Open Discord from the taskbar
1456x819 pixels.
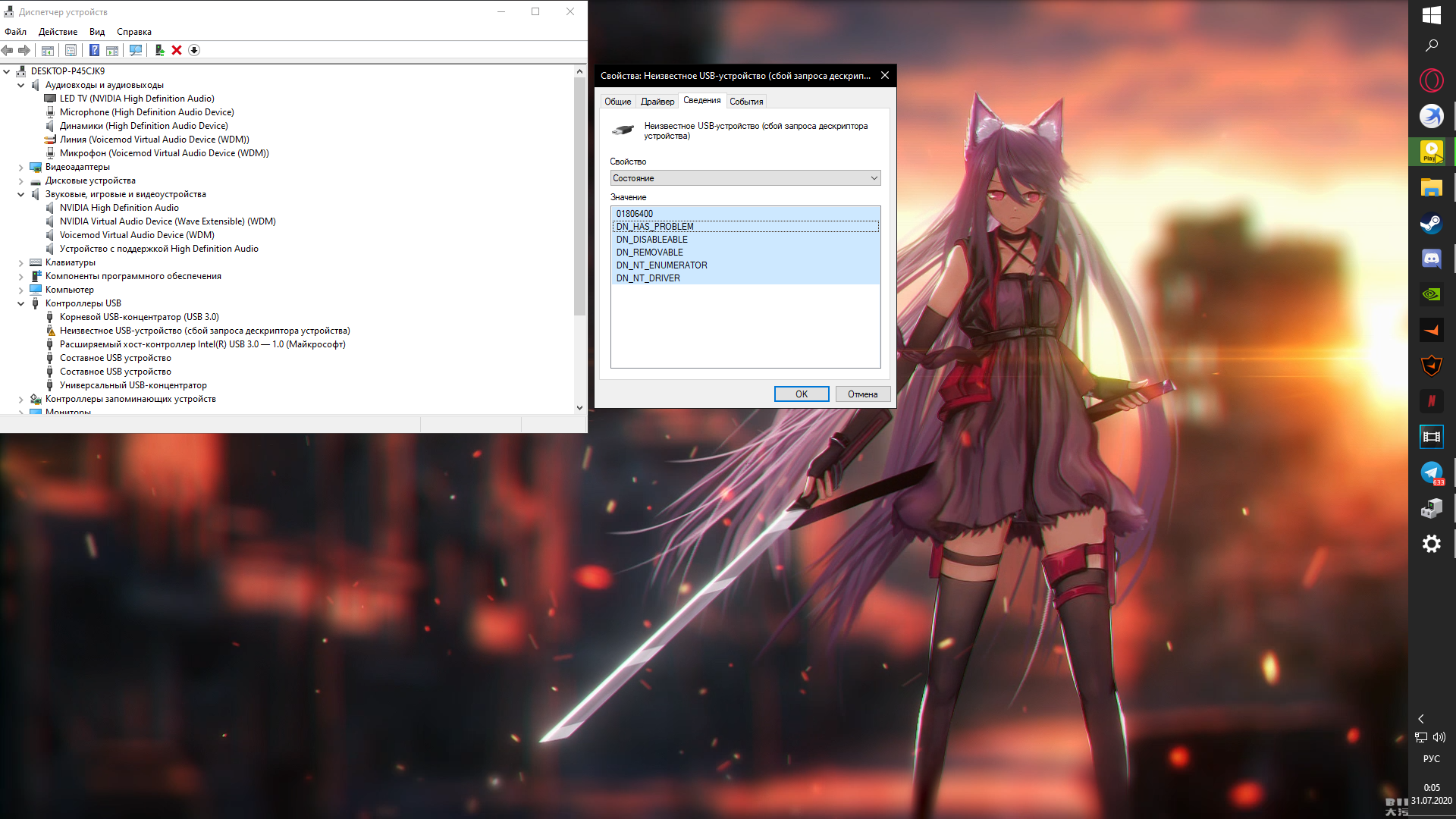tap(1432, 259)
